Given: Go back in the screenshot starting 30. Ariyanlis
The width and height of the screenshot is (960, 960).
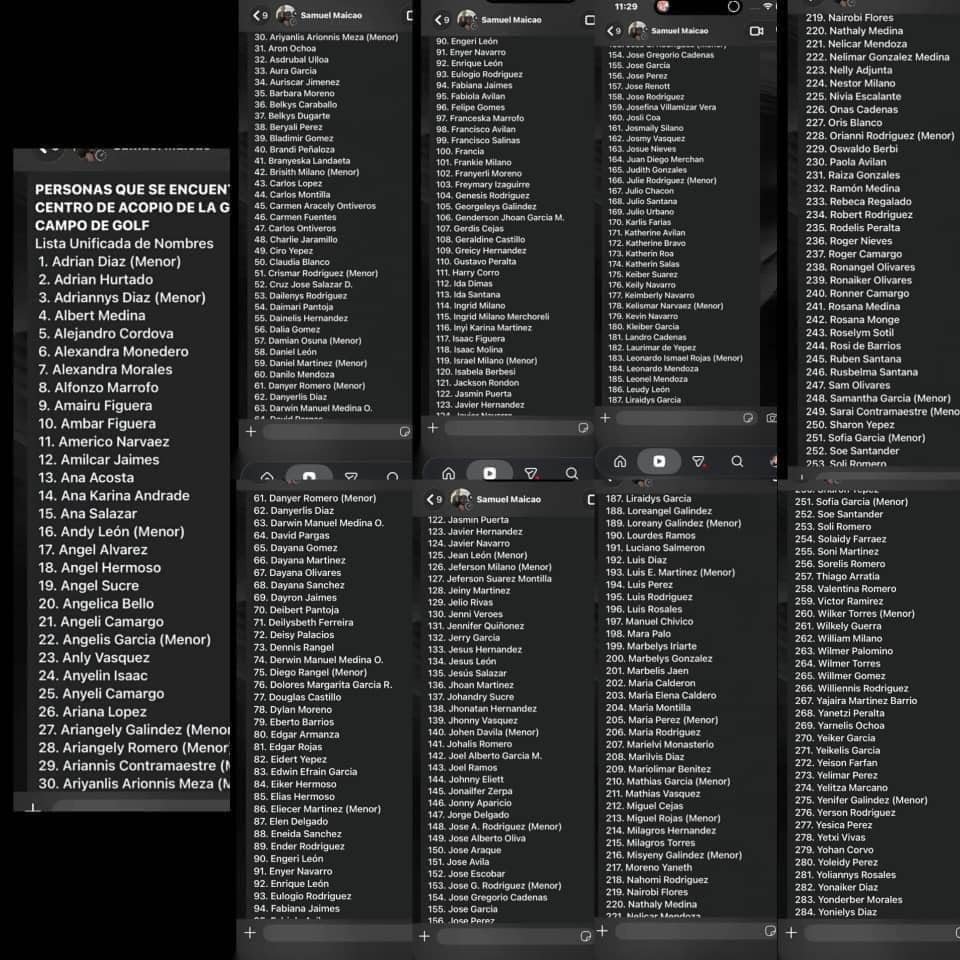Looking at the screenshot, I should click(x=257, y=16).
